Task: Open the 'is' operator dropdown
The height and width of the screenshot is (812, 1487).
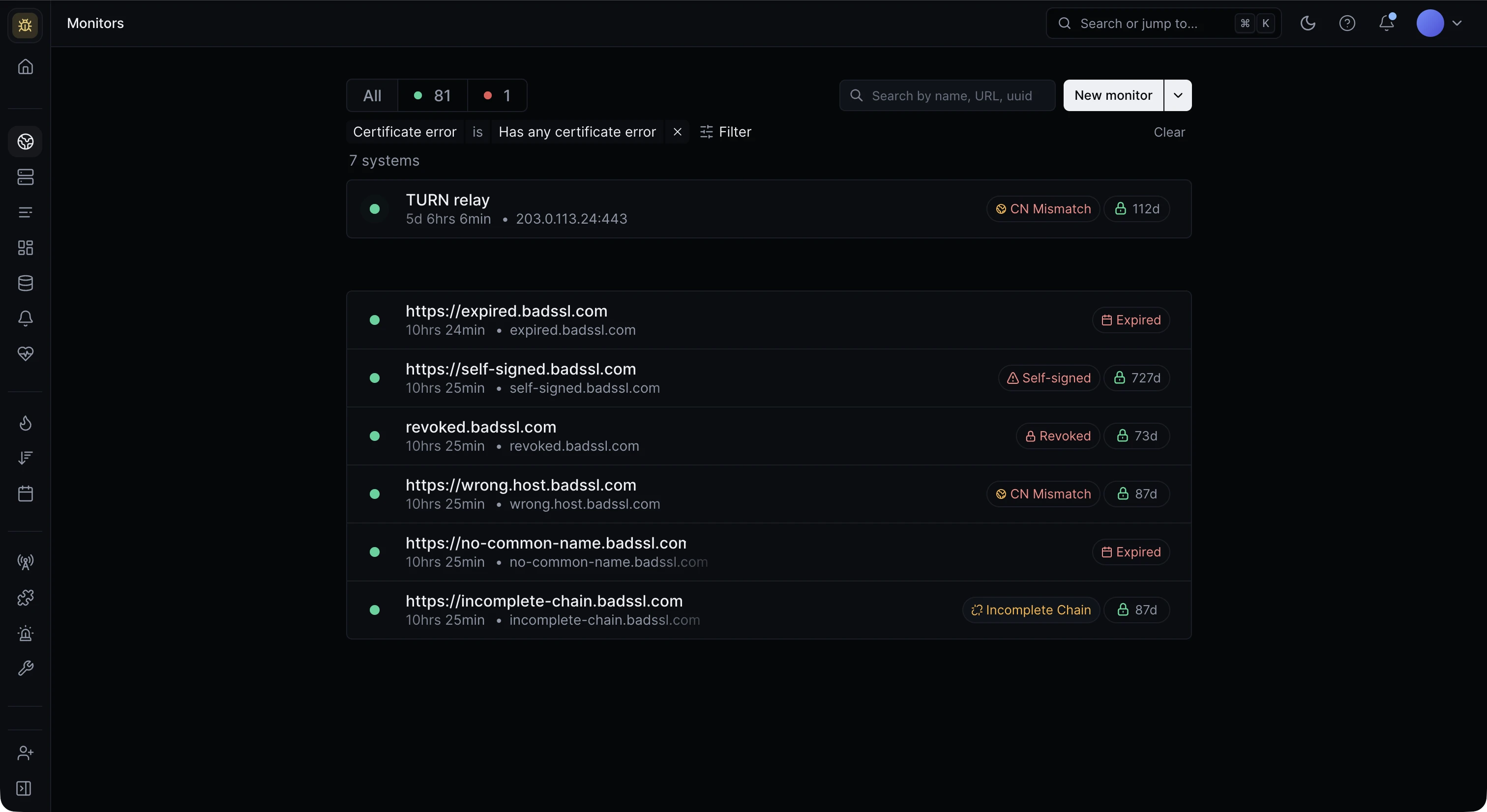Action: click(x=477, y=132)
